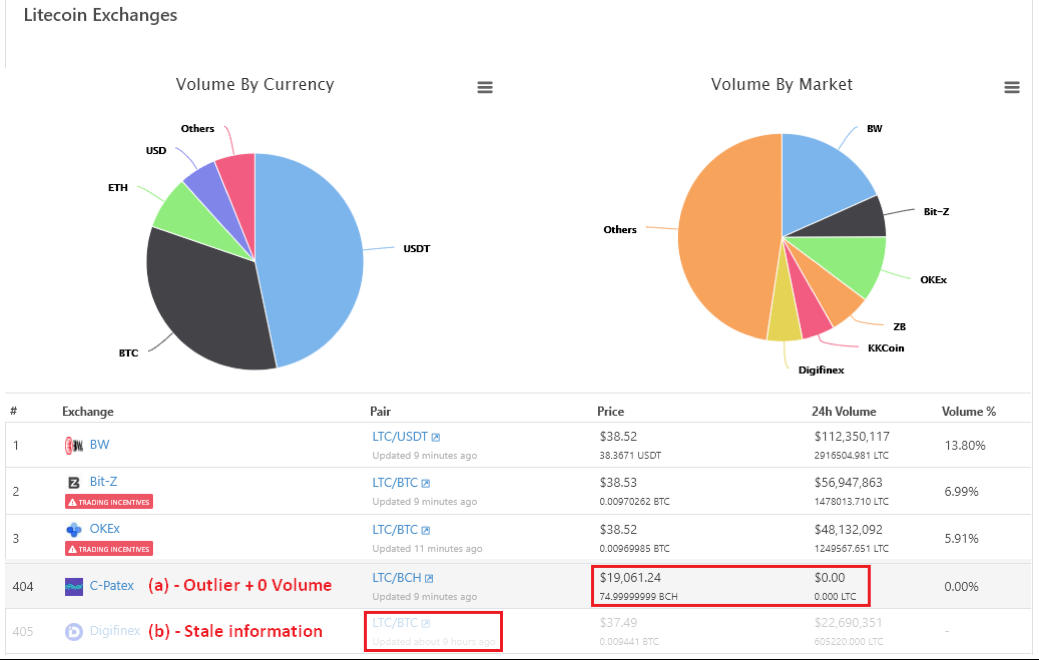This screenshot has height=660, width=1039.
Task: Click the Bit-Z Trading Incentives badge
Action: [x=109, y=502]
